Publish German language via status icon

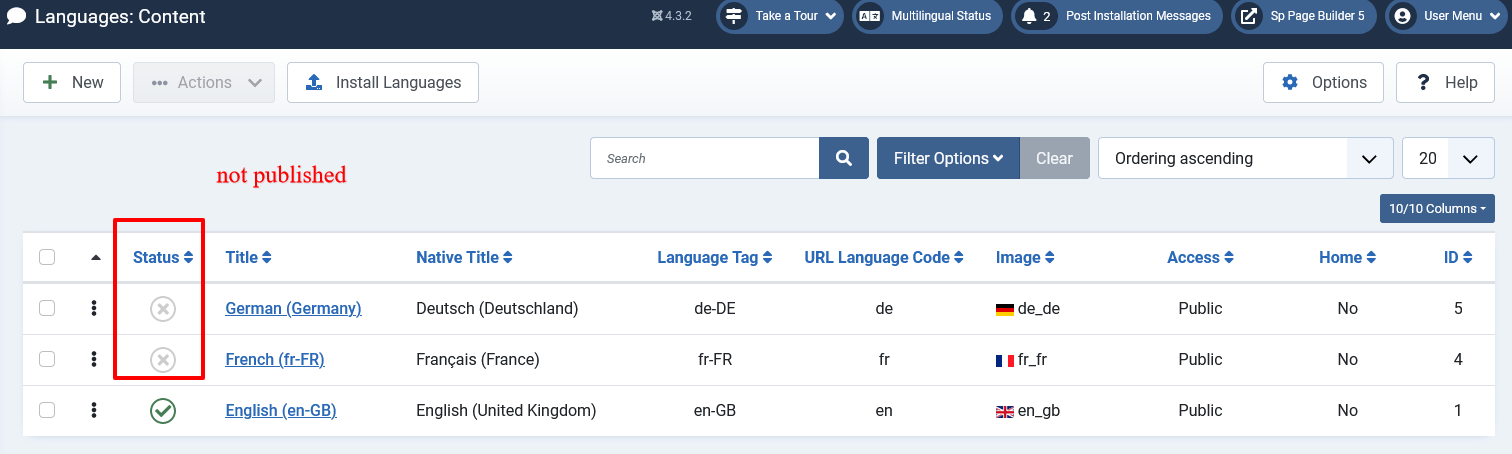pos(163,309)
